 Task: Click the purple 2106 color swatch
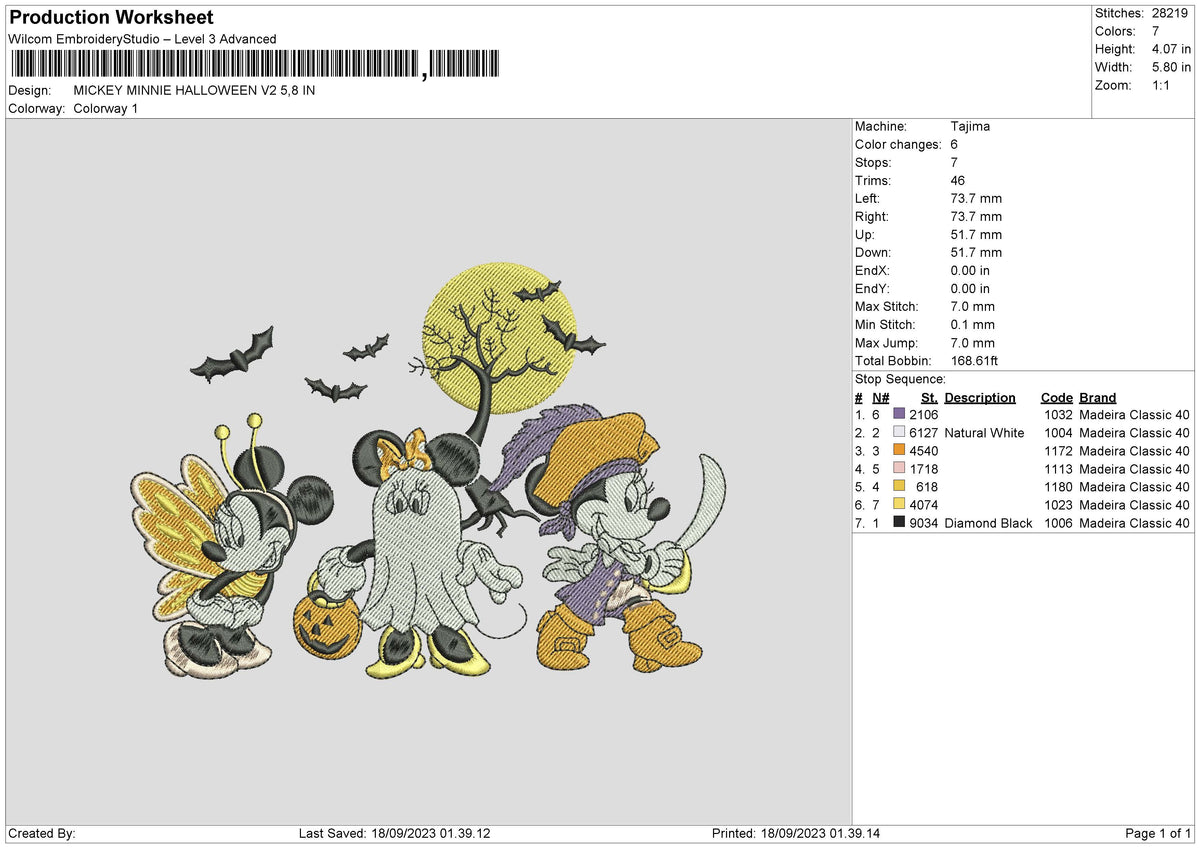(x=899, y=414)
